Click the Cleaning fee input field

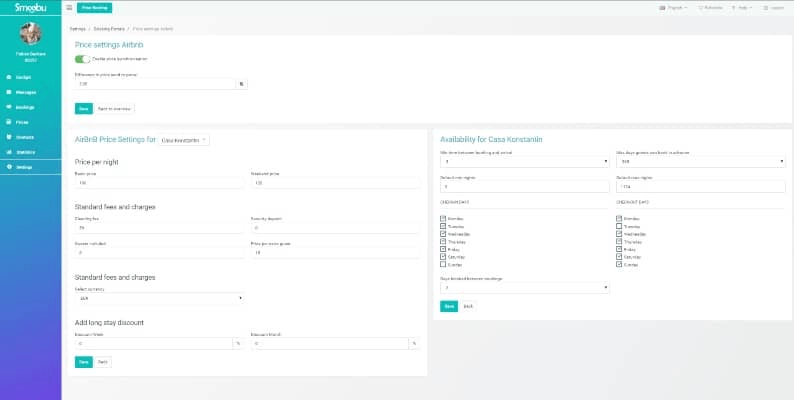click(x=159, y=228)
